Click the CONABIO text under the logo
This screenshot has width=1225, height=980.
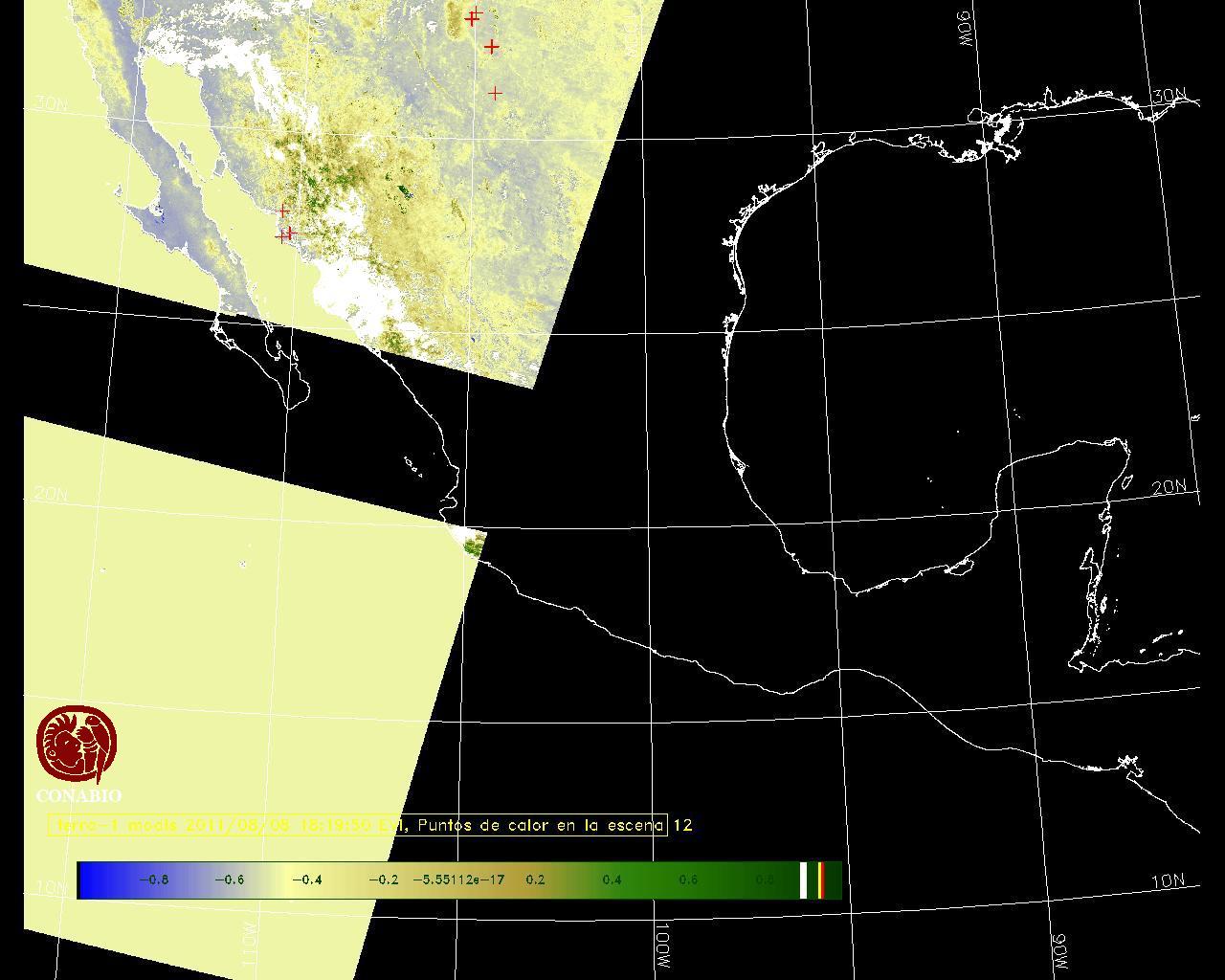click(x=78, y=795)
